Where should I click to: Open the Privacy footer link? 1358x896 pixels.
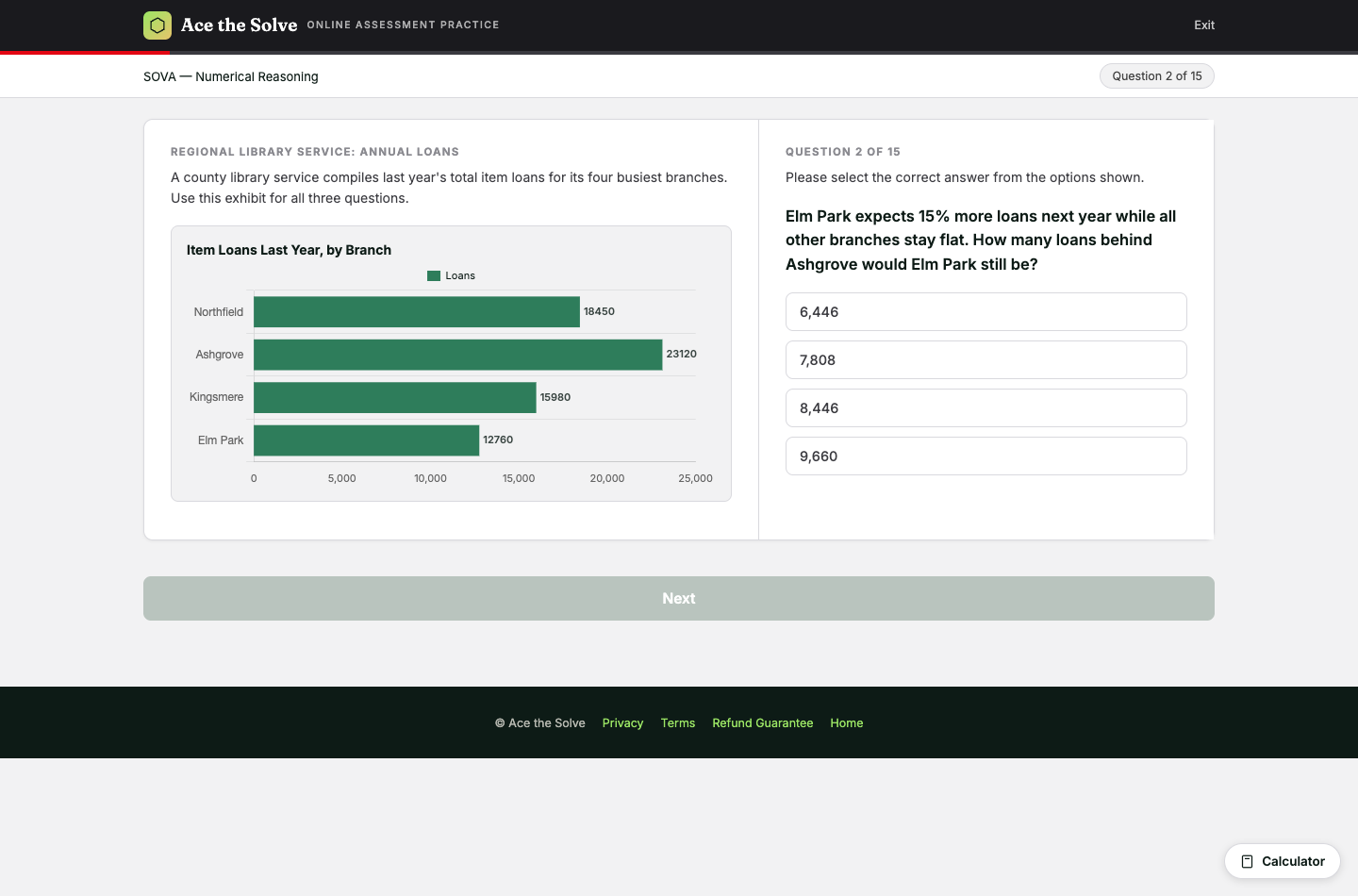[x=622, y=723]
